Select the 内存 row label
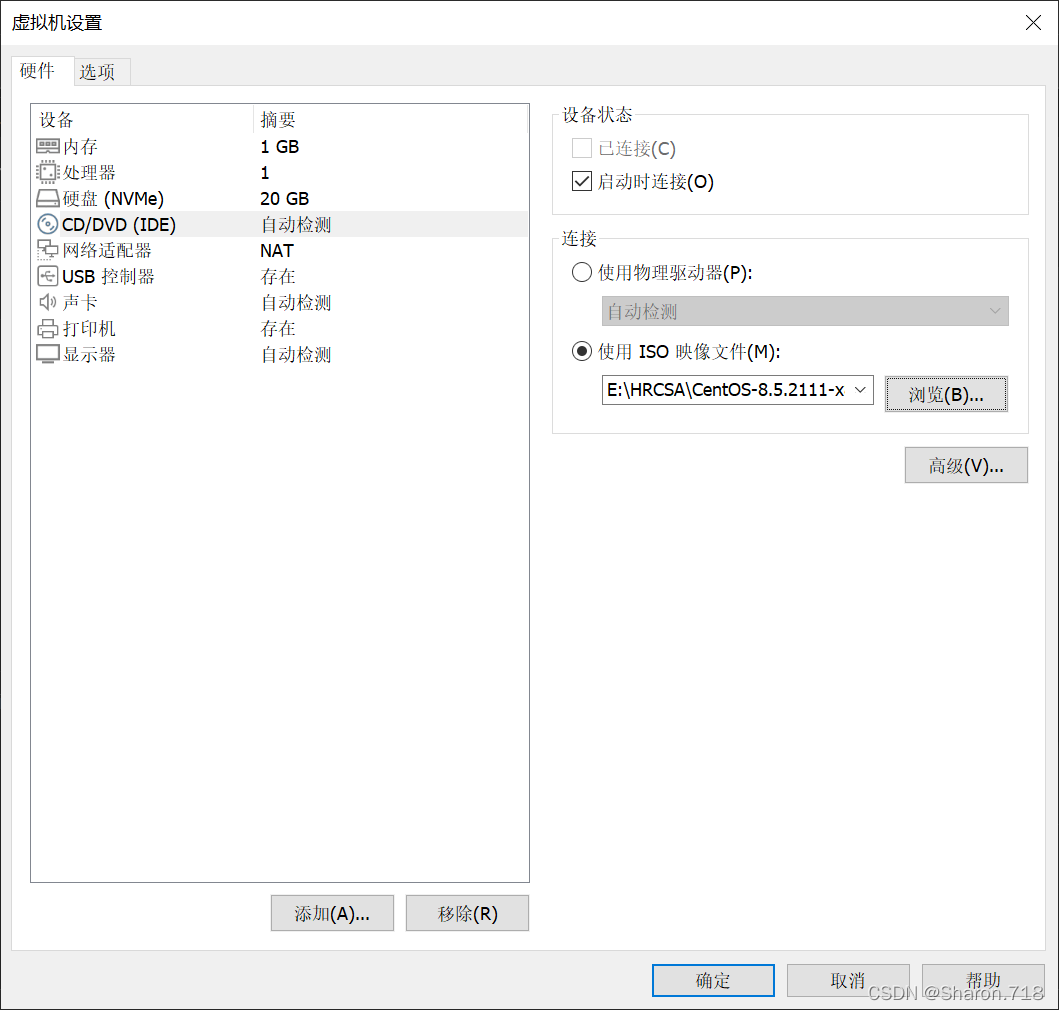The width and height of the screenshot is (1059, 1010). click(80, 147)
